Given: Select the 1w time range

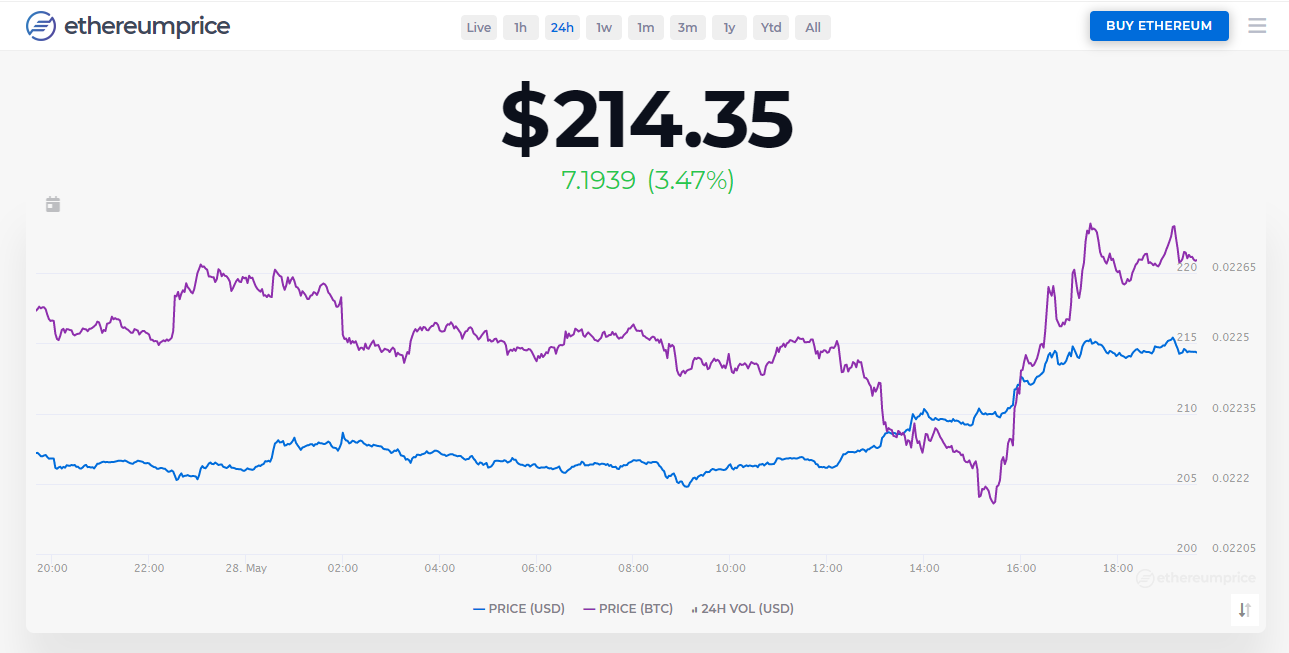Looking at the screenshot, I should click(x=604, y=27).
